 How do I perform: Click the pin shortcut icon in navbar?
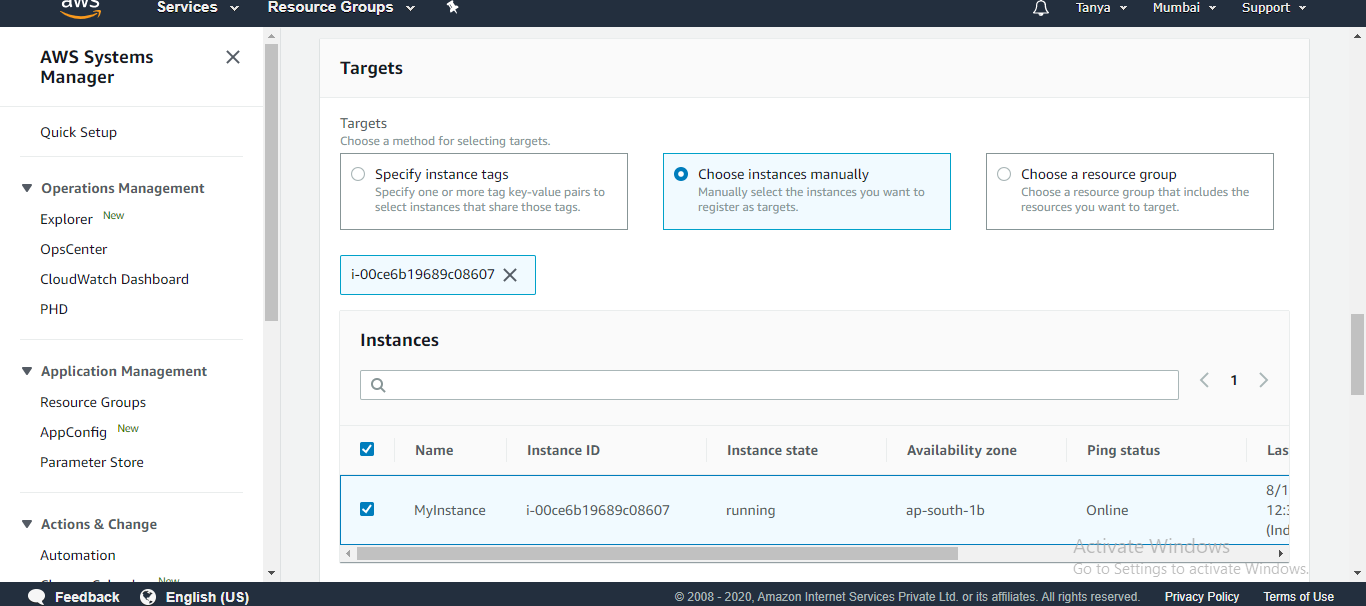coord(452,7)
